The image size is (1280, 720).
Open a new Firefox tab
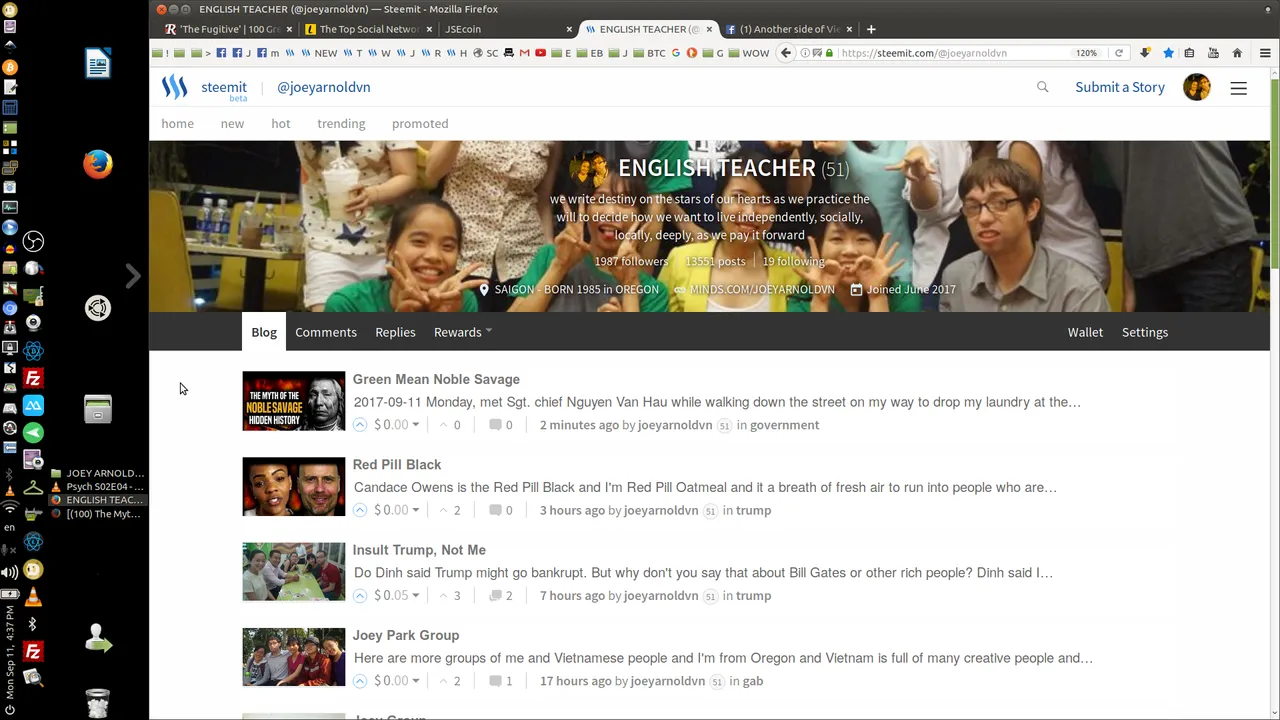[871, 29]
